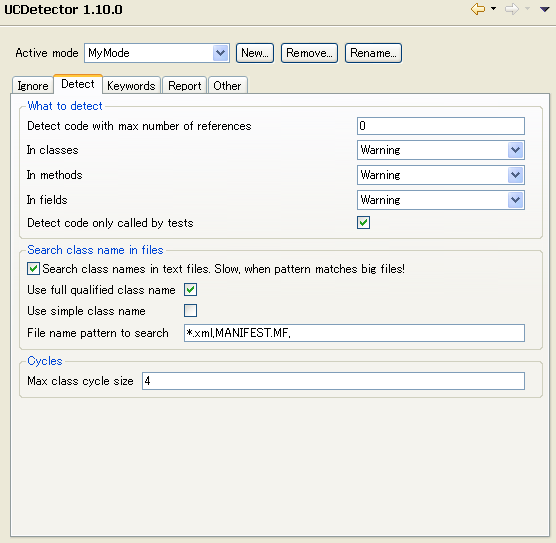Screen dimensions: 556x543
Task: Expand the In classes Warning dropdown
Action: click(515, 150)
